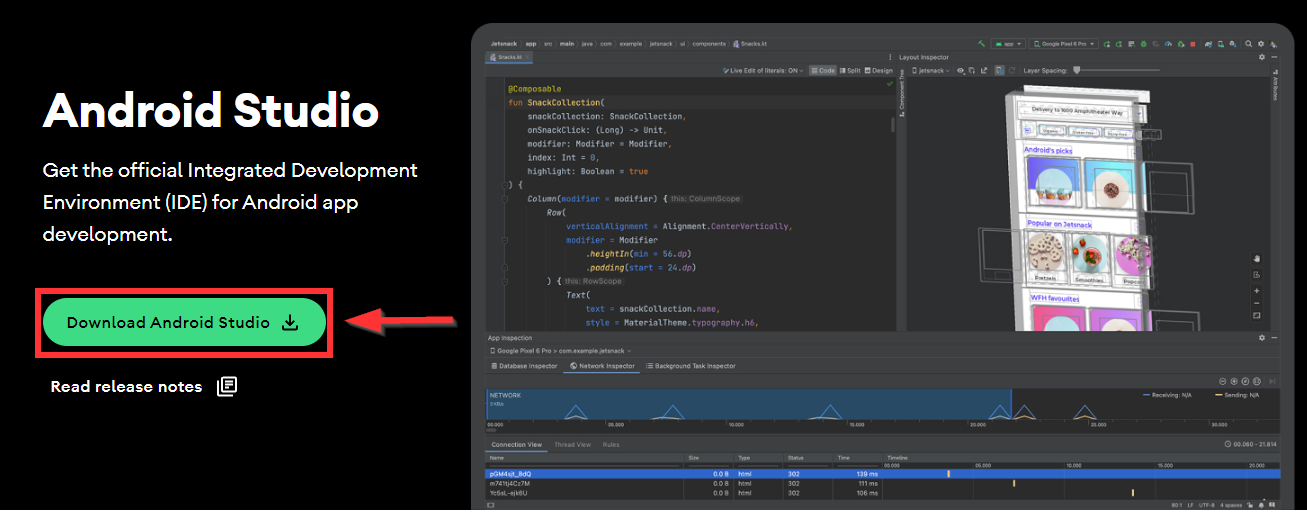The width and height of the screenshot is (1307, 522).
Task: Open the Connection View tab
Action: click(x=516, y=444)
